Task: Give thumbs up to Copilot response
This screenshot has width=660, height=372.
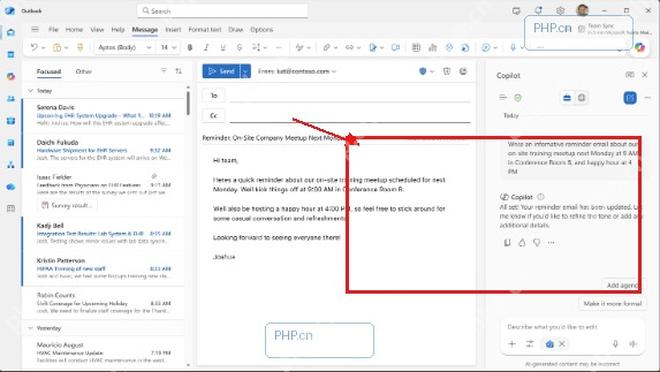Action: pyautogui.click(x=522, y=242)
